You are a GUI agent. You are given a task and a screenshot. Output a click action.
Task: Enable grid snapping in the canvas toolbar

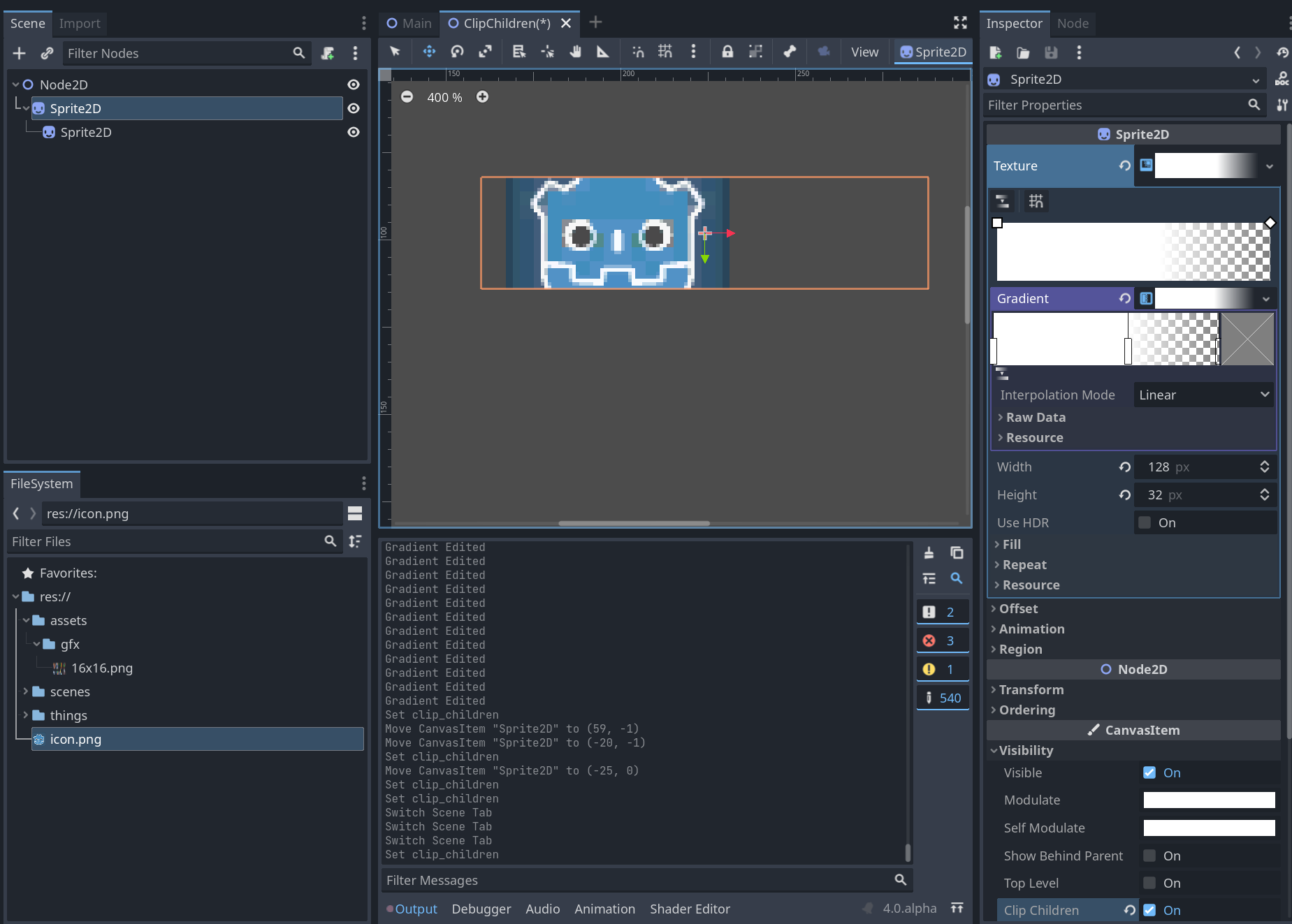click(x=665, y=52)
